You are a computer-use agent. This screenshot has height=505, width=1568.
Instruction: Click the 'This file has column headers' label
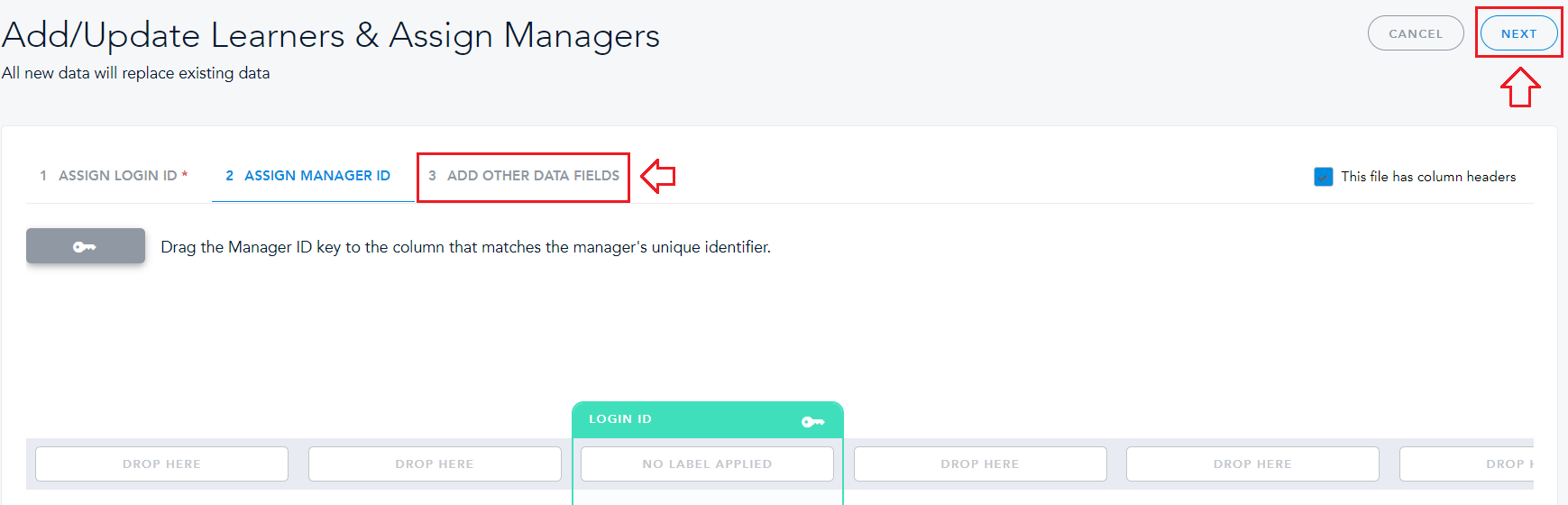(1428, 177)
